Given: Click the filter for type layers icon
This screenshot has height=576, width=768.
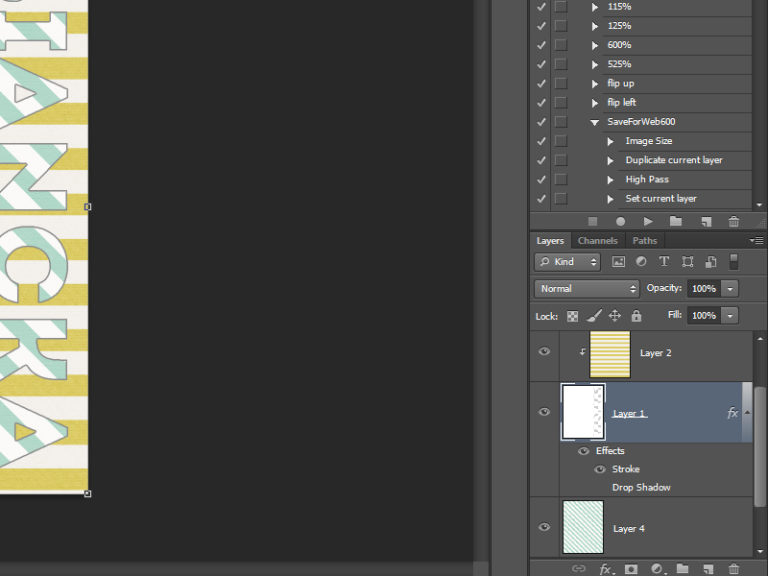Looking at the screenshot, I should pos(664,262).
